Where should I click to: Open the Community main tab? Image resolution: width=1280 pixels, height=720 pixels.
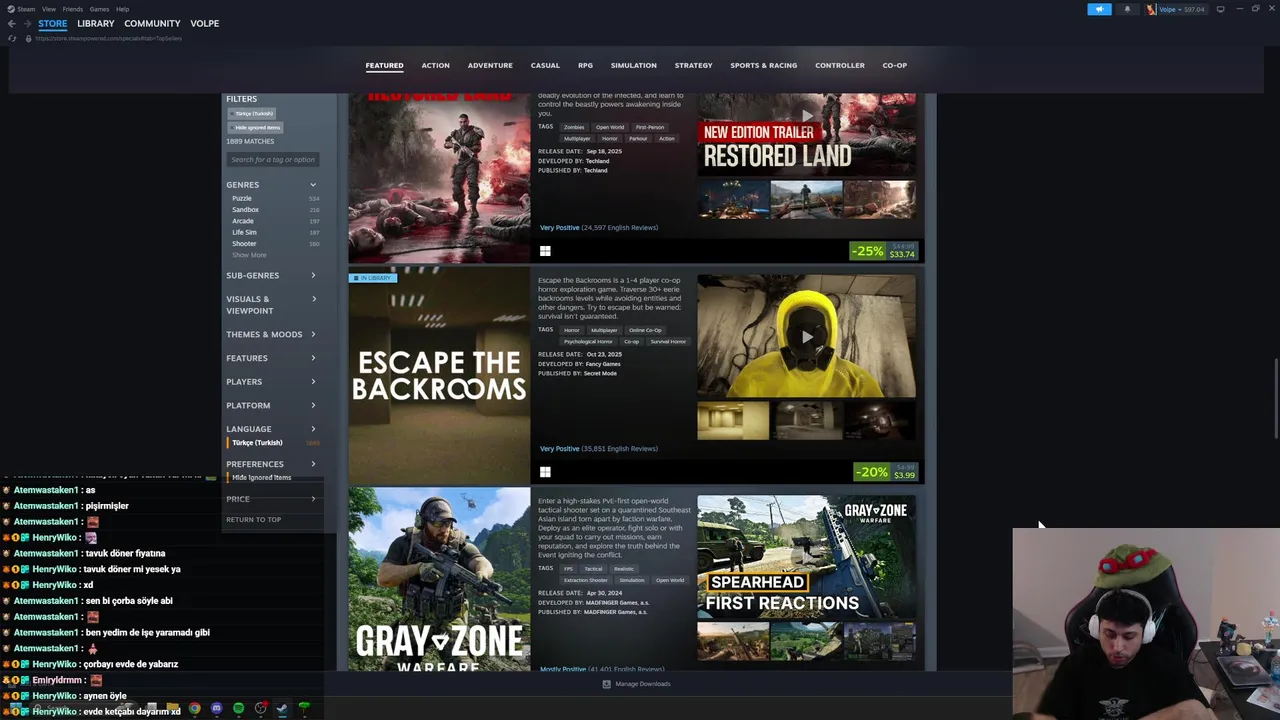[x=152, y=23]
